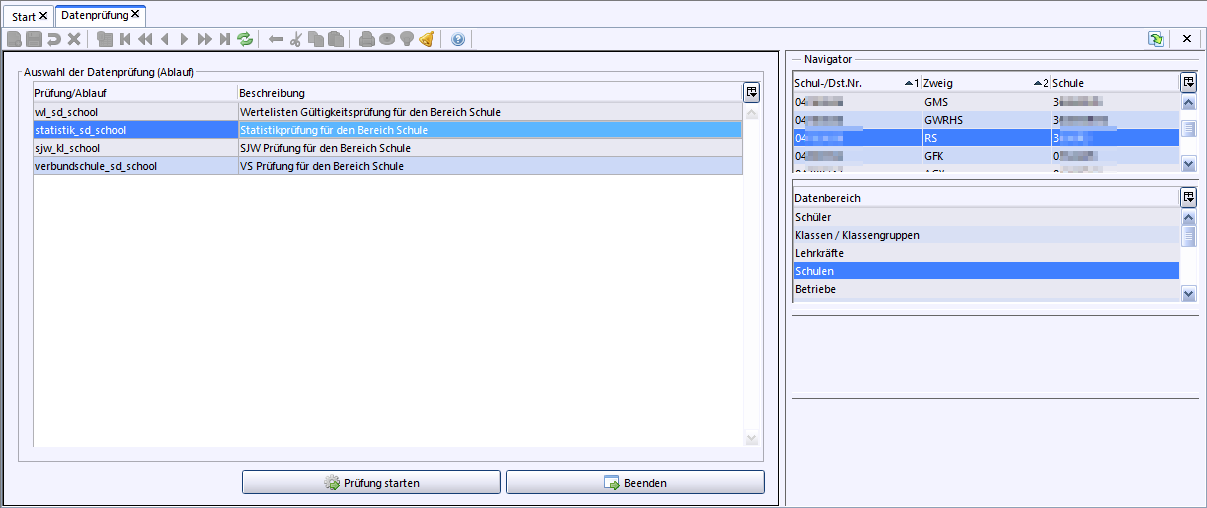Image resolution: width=1207 pixels, height=508 pixels.
Task: Click the blue help question mark icon
Action: click(458, 39)
